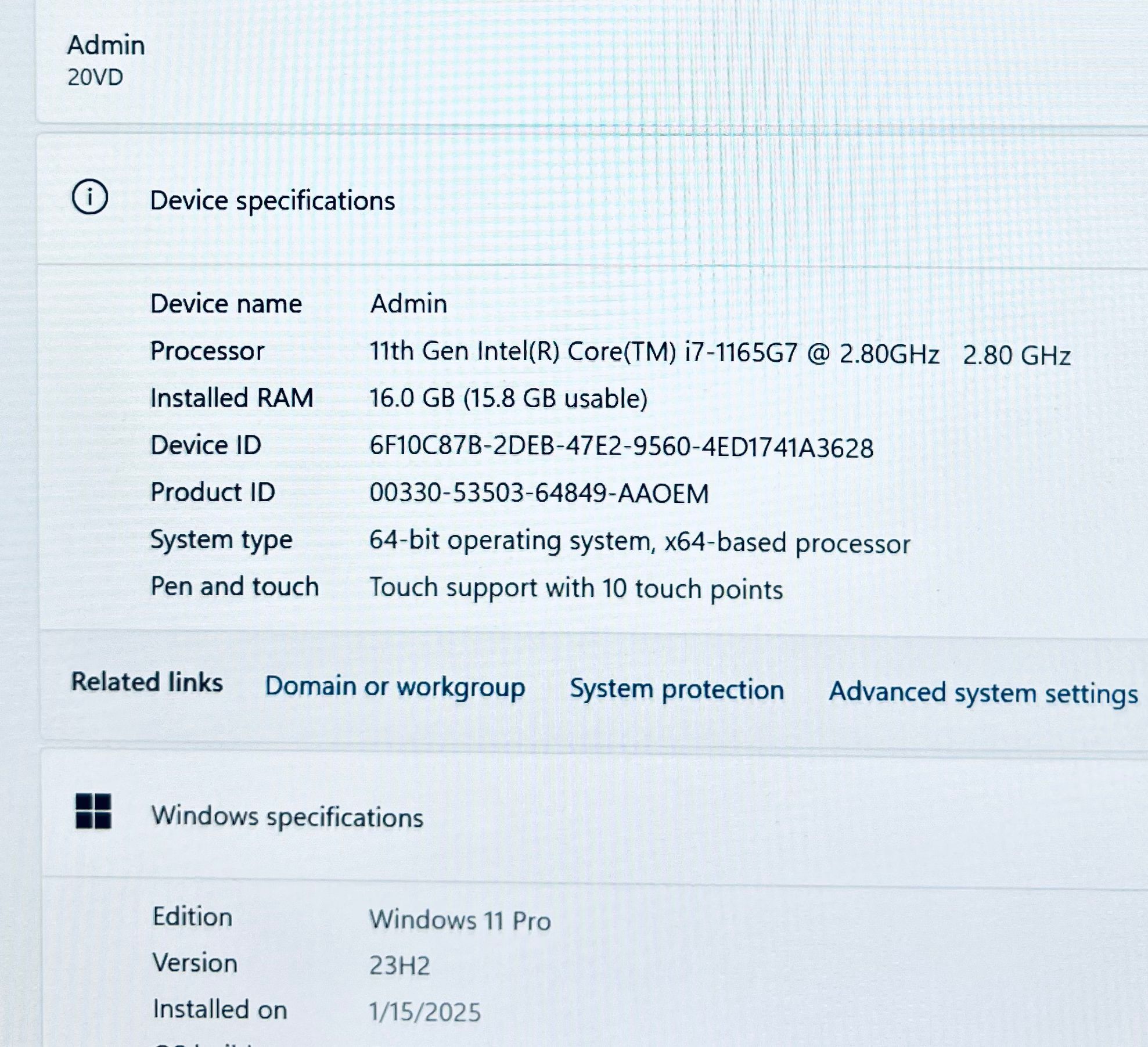
Task: Click the Processor label
Action: [x=207, y=351]
